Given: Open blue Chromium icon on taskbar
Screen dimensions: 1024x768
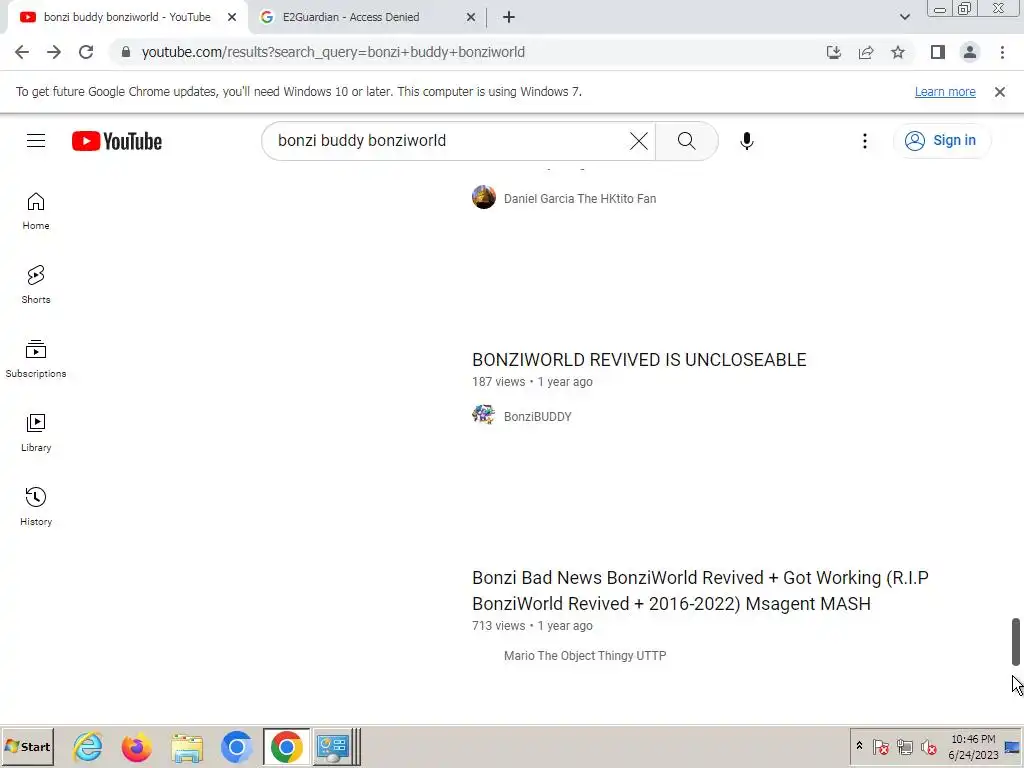Looking at the screenshot, I should coord(236,746).
